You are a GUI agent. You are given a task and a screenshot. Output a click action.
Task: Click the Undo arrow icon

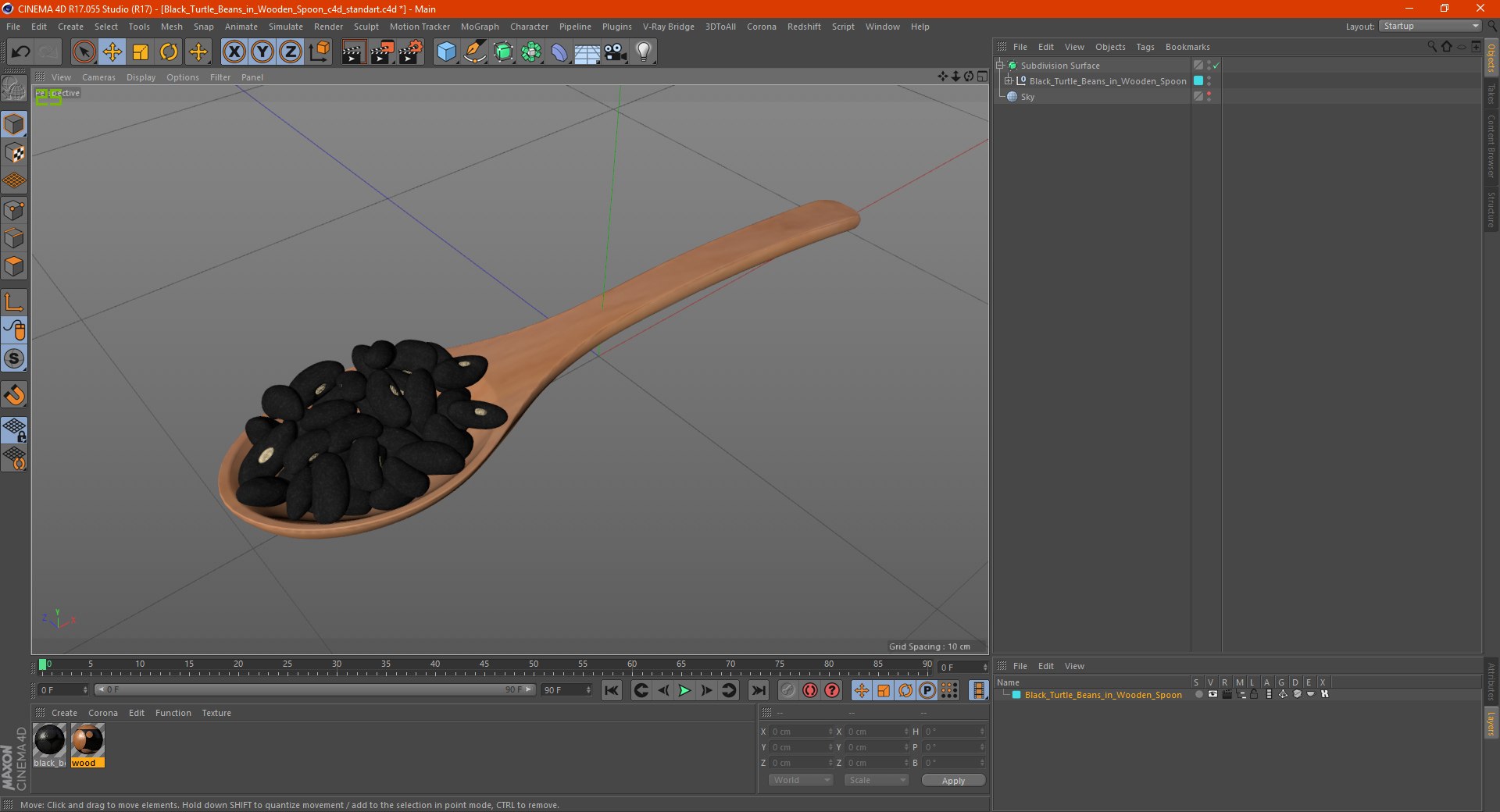coord(21,52)
